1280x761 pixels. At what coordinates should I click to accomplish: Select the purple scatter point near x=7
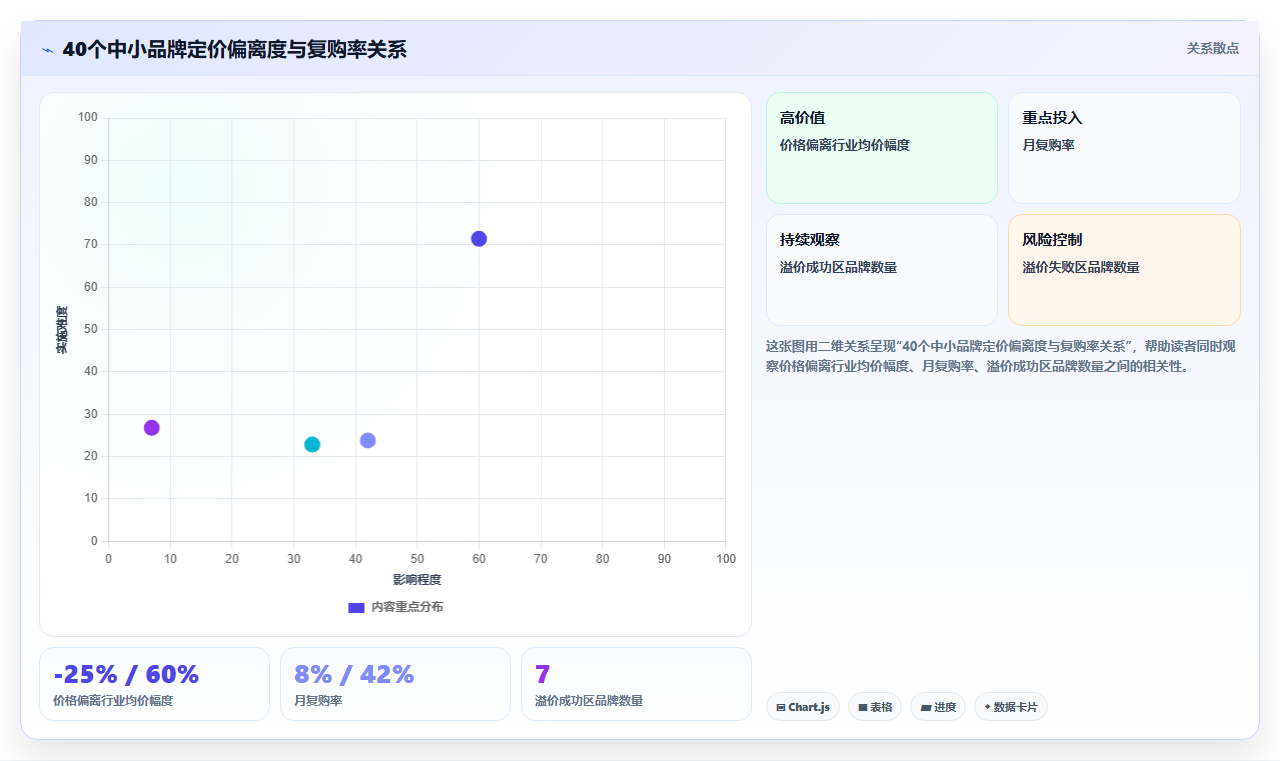(152, 428)
